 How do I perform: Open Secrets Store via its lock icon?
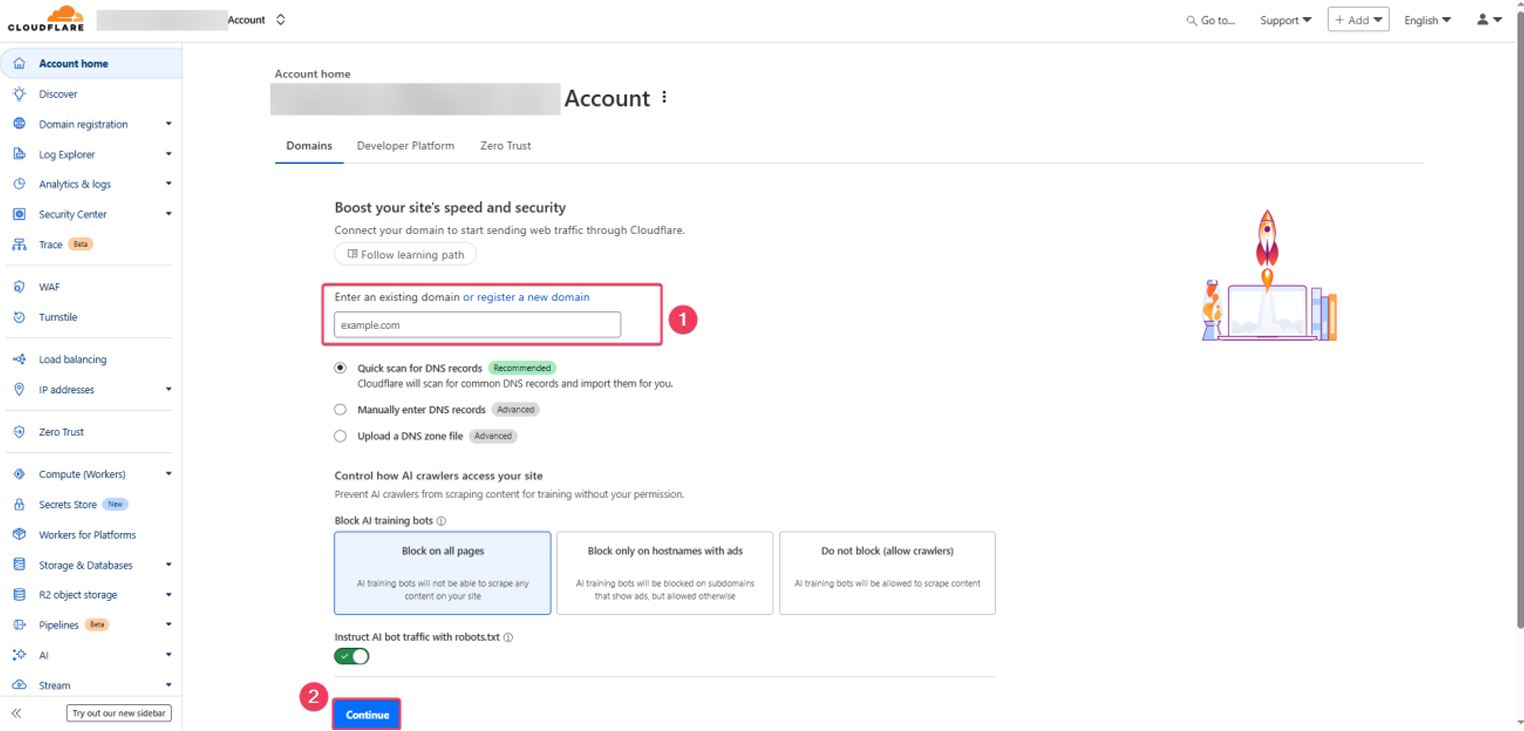(19, 505)
